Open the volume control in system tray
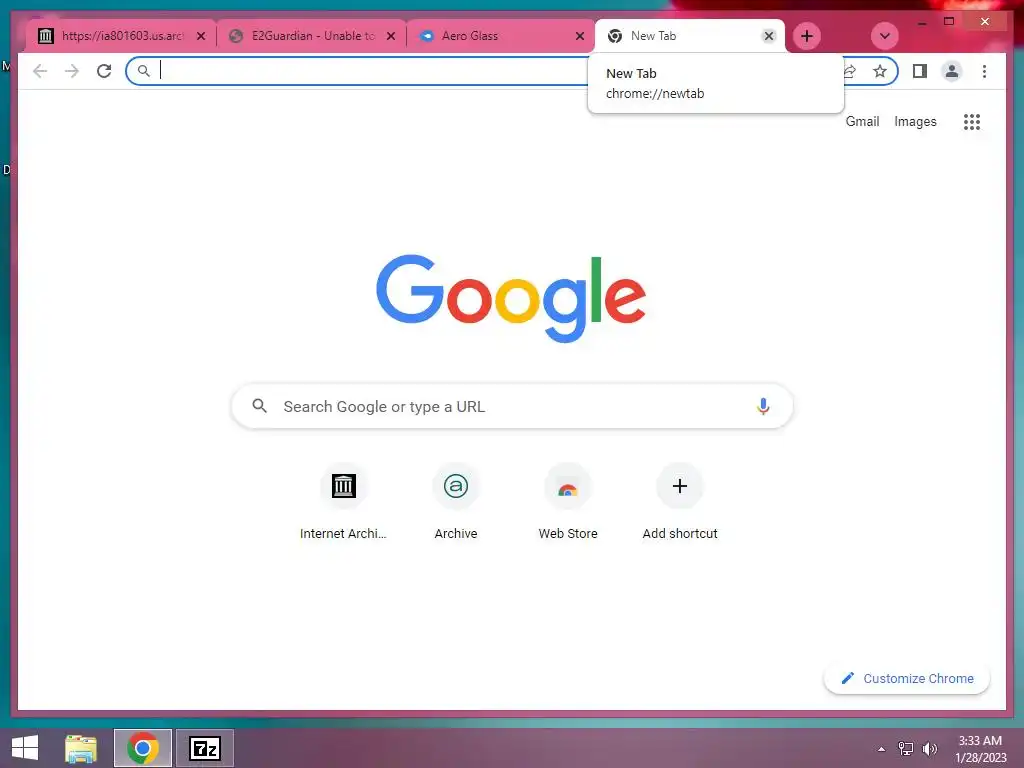 [929, 748]
